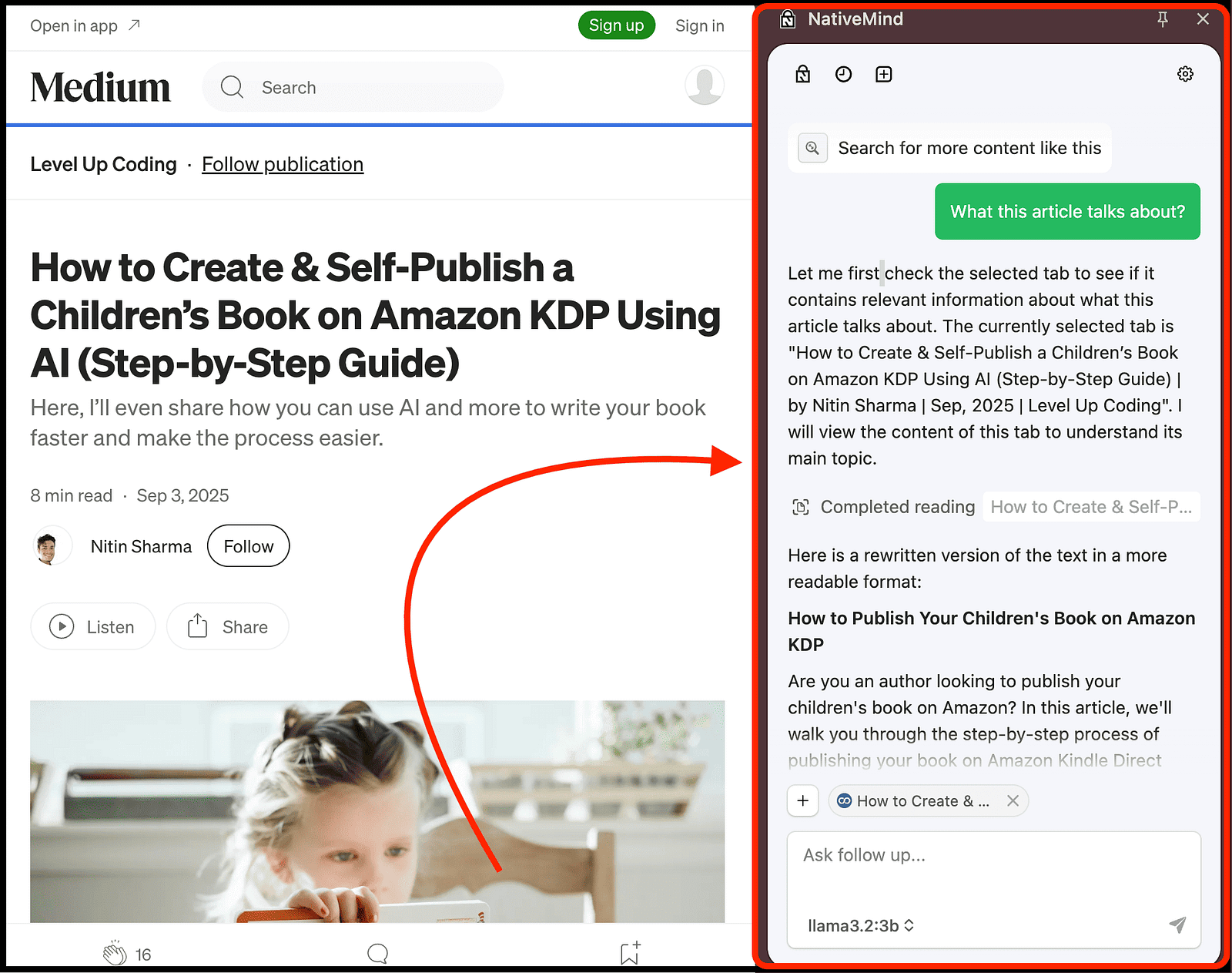Image resolution: width=1232 pixels, height=973 pixels.
Task: Send message with paper plane icon
Action: point(1177,924)
